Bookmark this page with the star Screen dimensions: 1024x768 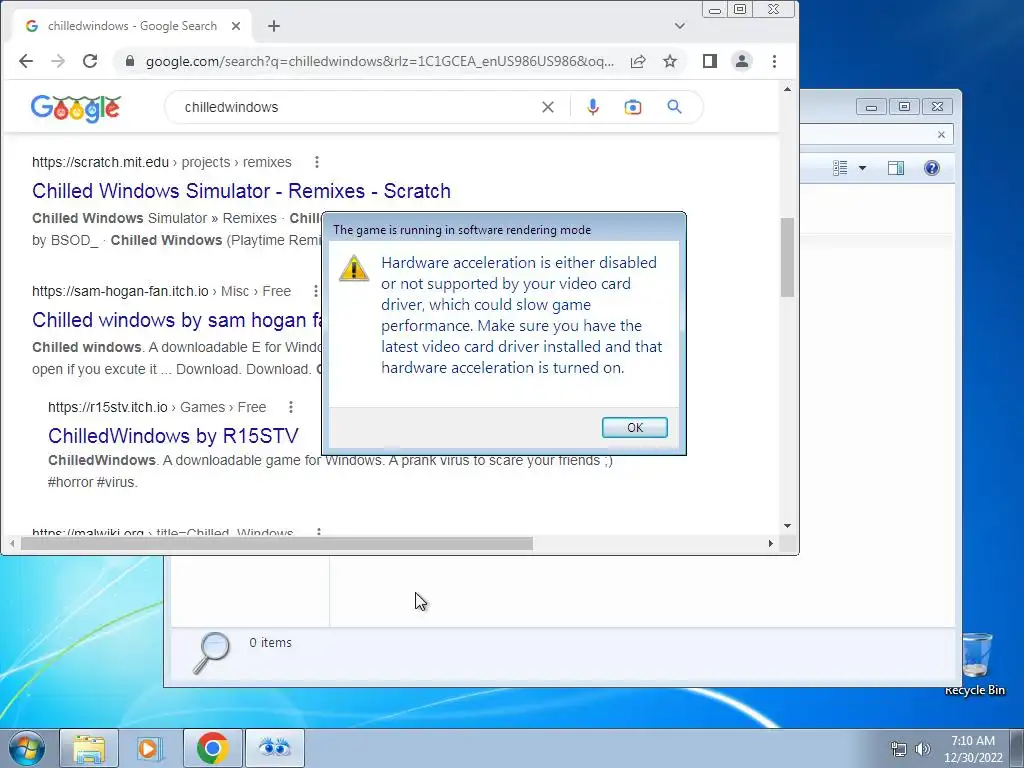[x=670, y=61]
